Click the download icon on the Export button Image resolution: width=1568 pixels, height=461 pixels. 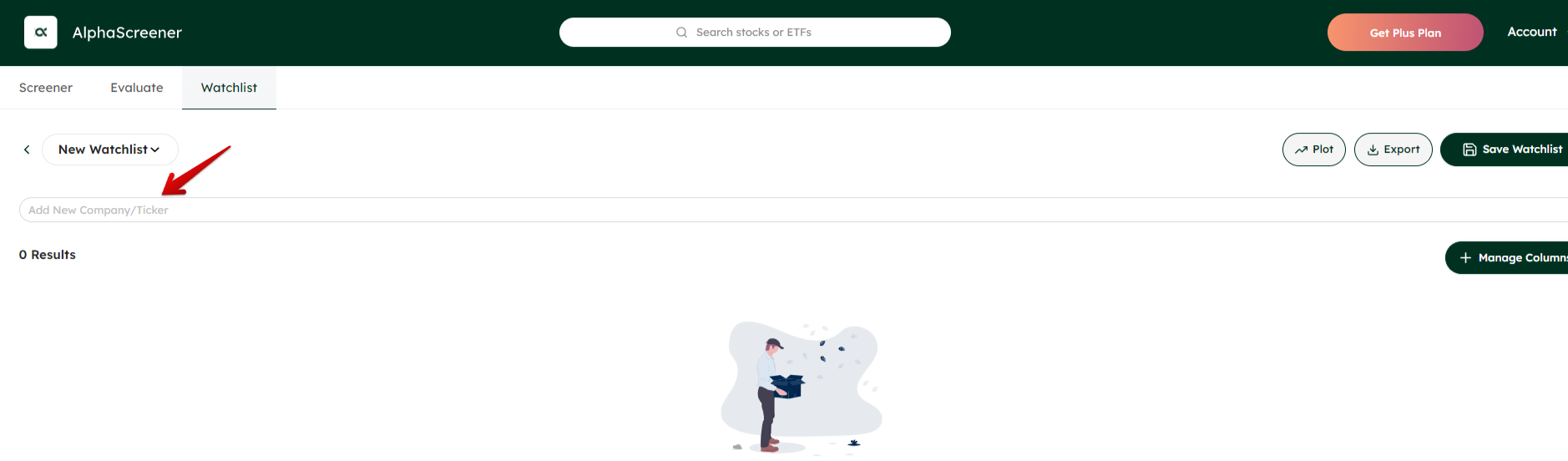tap(1373, 150)
